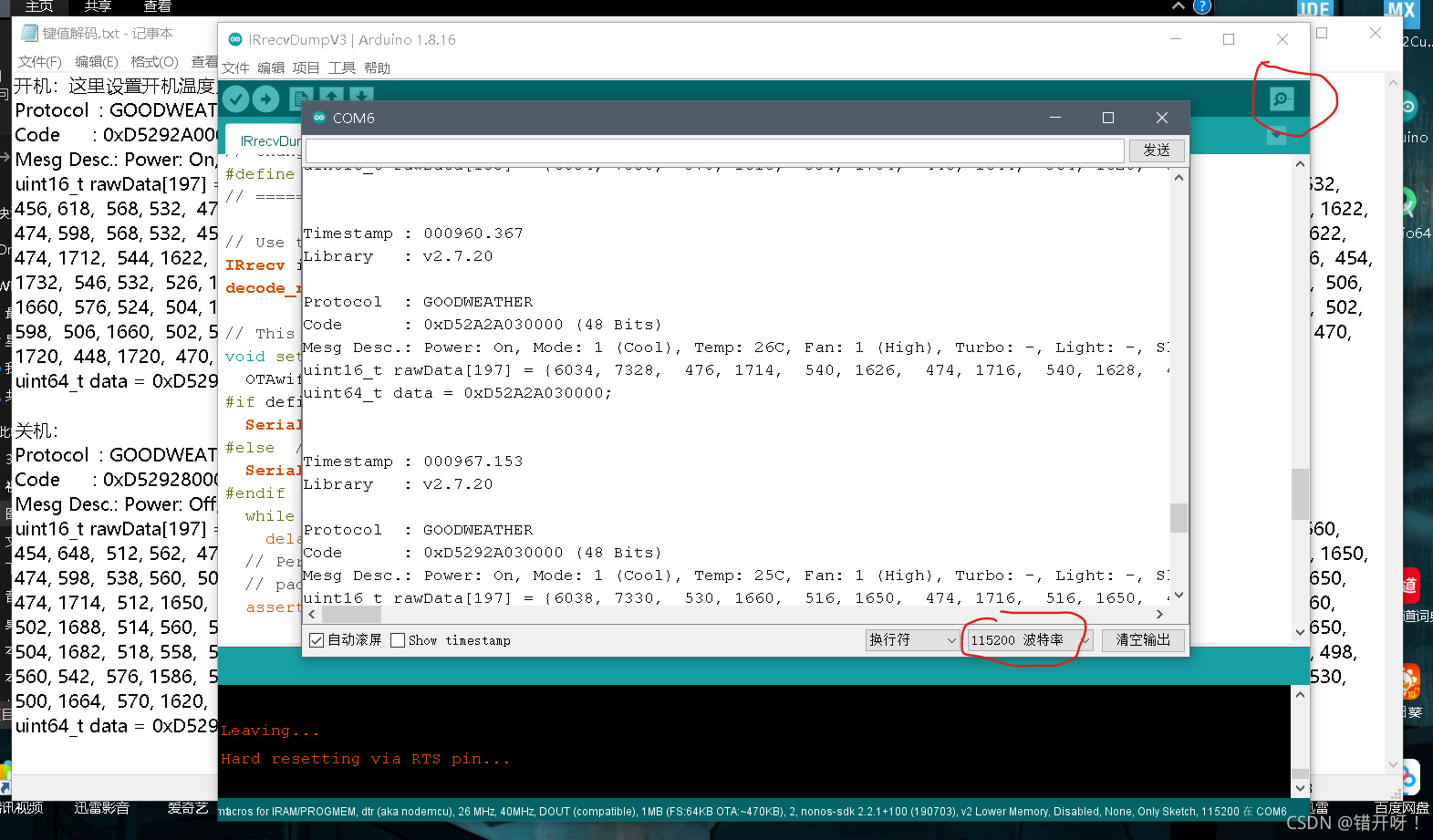1433x840 pixels.
Task: Click the IDE desktop icon in top right
Action: tap(1314, 9)
